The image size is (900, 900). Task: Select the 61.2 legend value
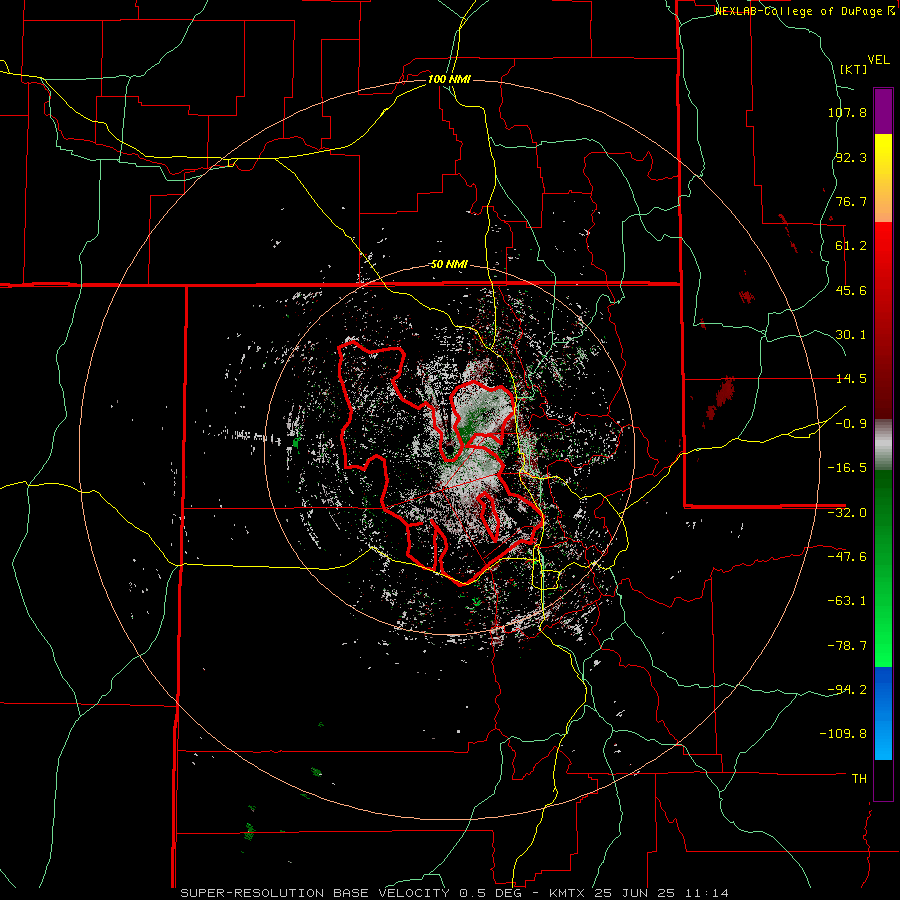pos(851,246)
